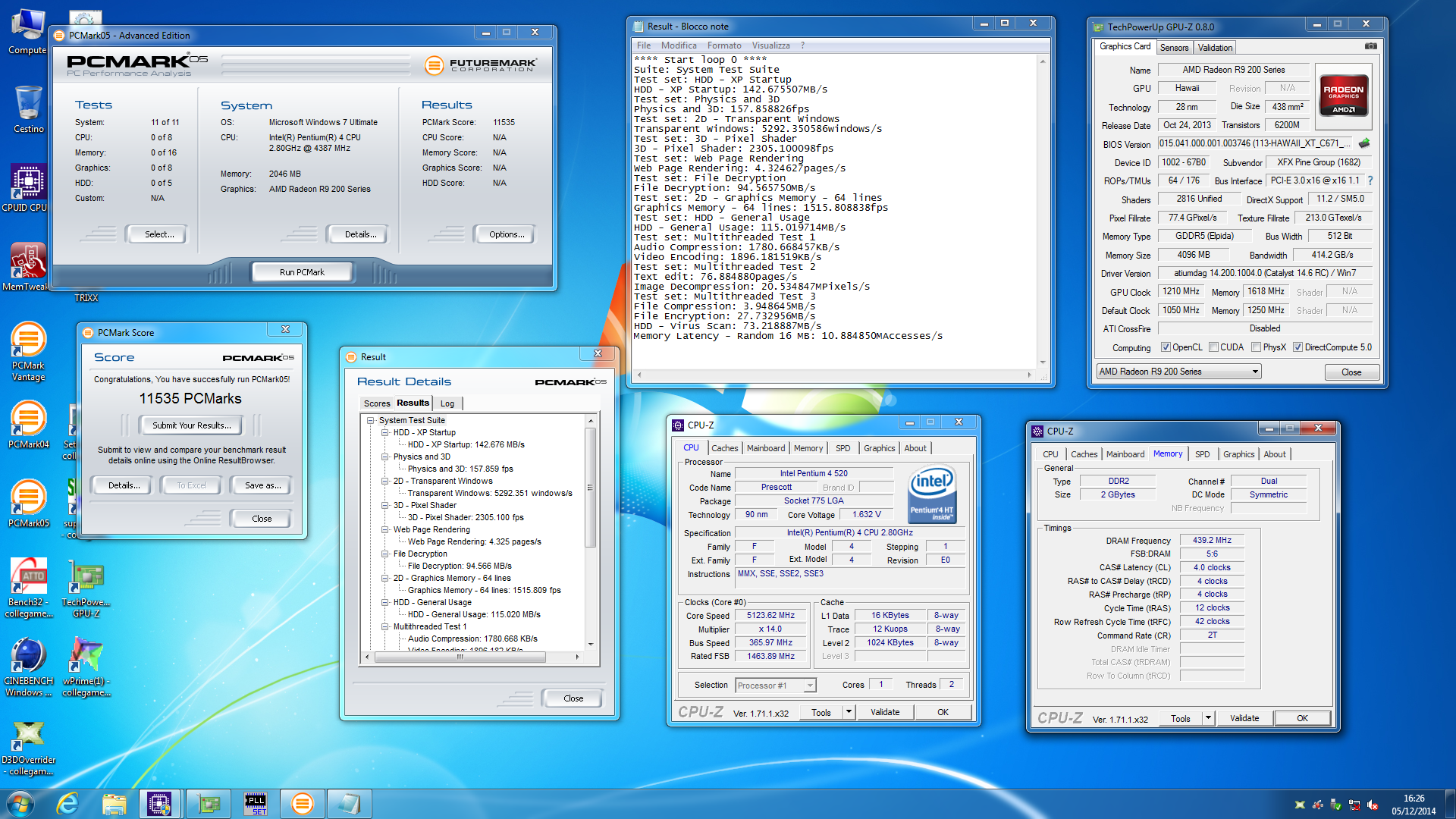
Task: Switch to PCMark05 taskbar icon
Action: pyautogui.click(x=303, y=804)
